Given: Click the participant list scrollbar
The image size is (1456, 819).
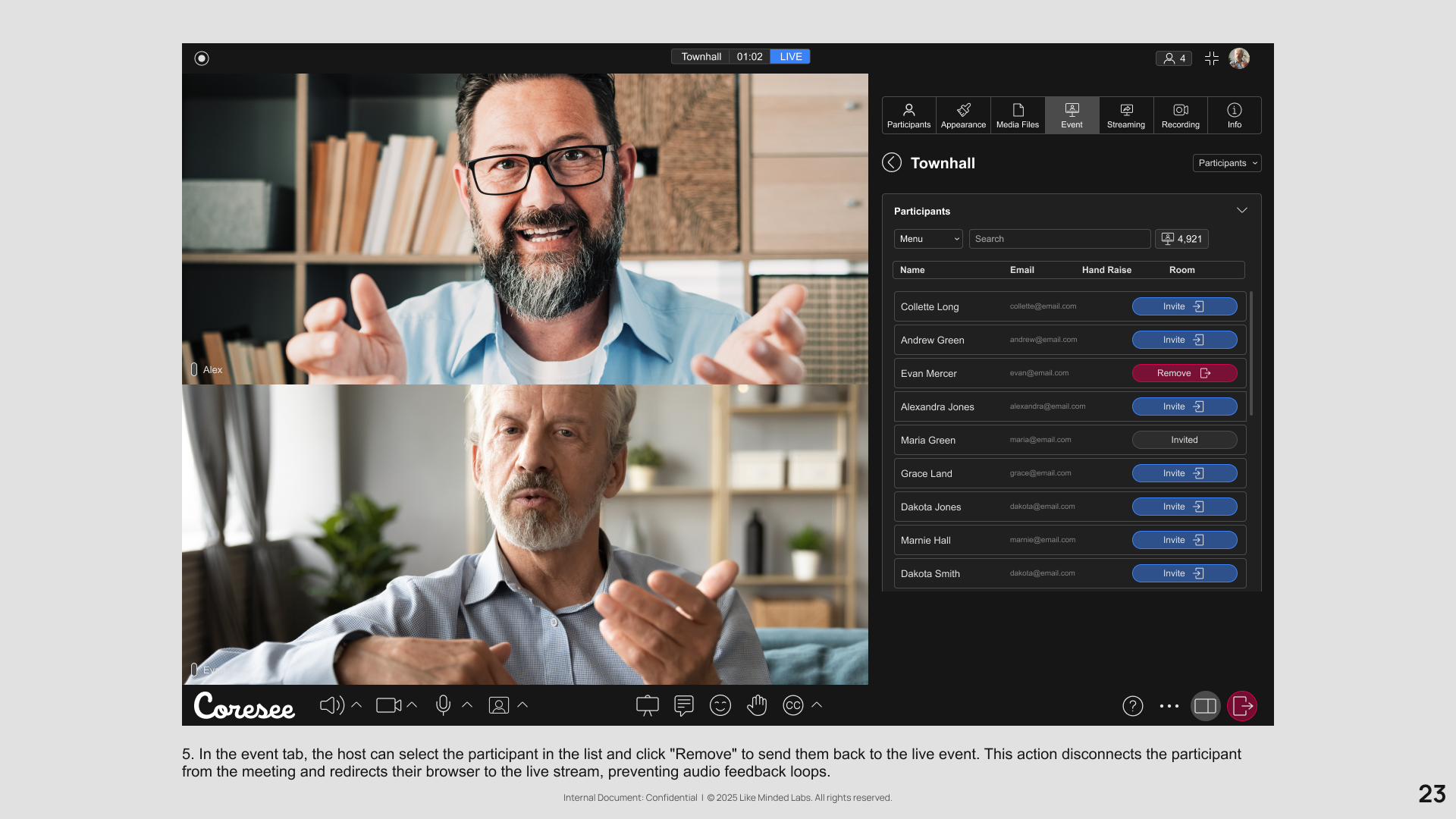Looking at the screenshot, I should click(1250, 353).
